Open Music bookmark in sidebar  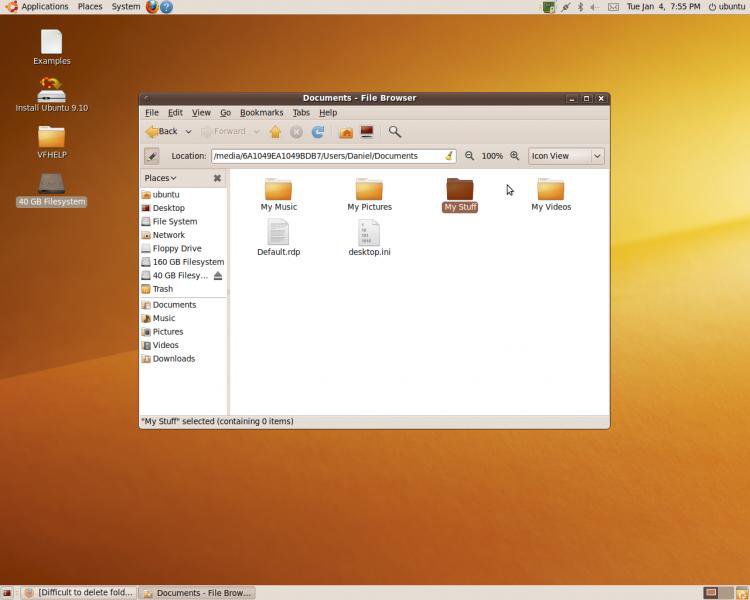[x=184, y=318]
